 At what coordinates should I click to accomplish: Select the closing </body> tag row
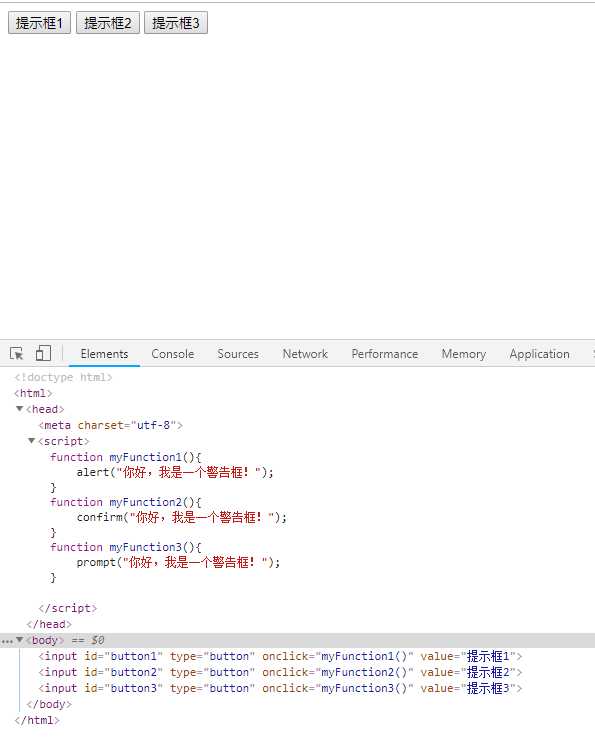(x=49, y=704)
